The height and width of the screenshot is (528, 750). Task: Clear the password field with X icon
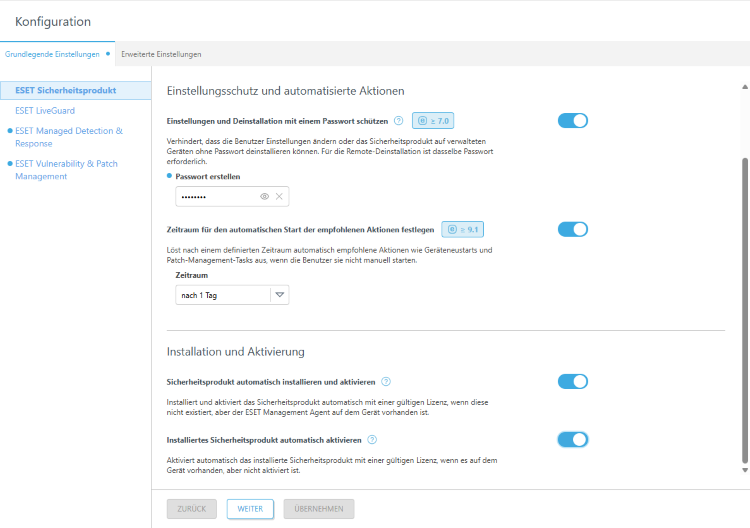(280, 197)
